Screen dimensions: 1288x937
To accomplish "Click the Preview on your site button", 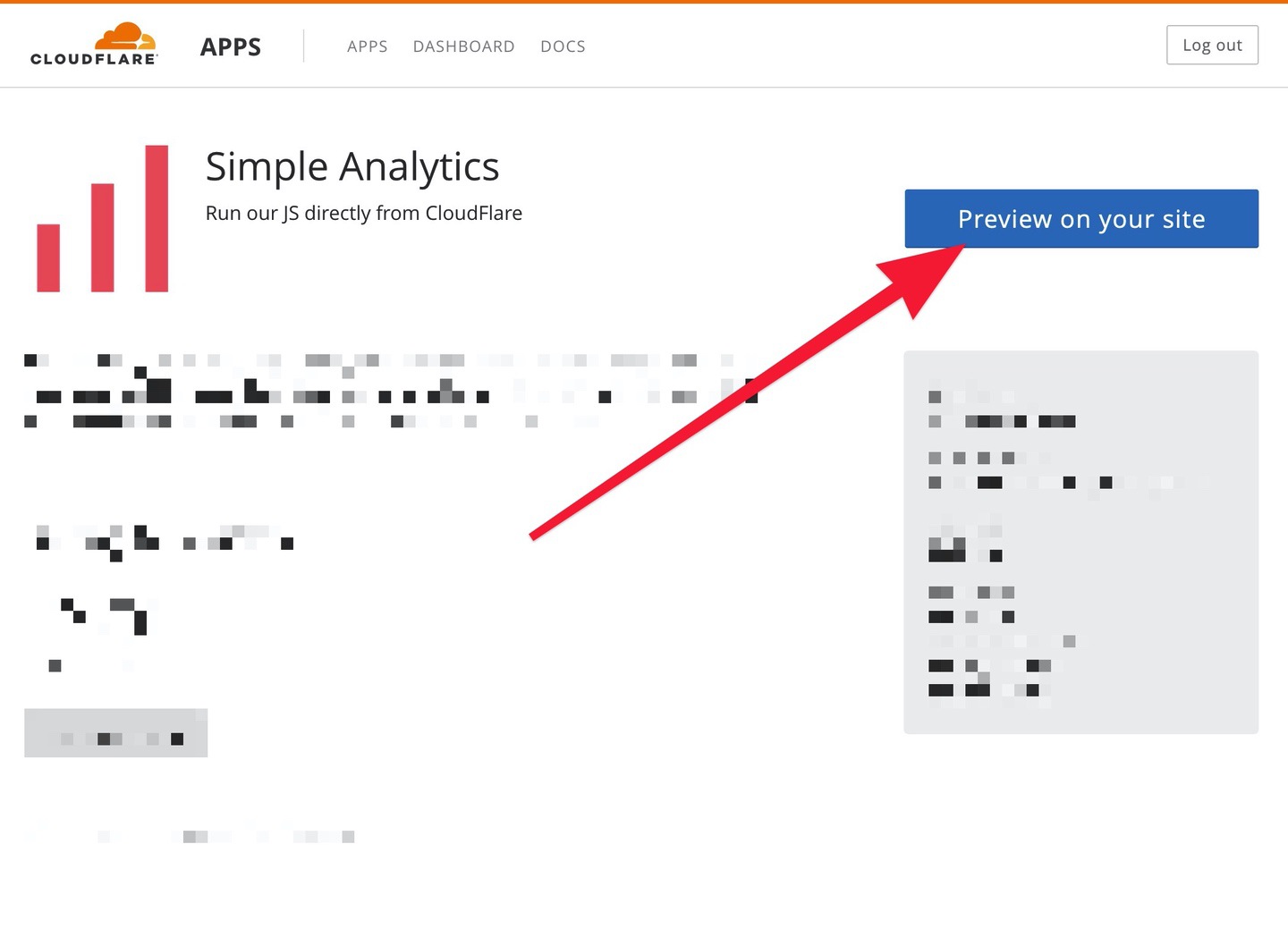I will pos(1080,219).
